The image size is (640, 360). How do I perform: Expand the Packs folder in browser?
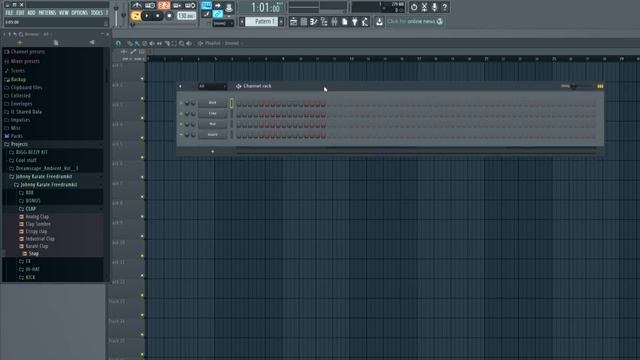(16, 136)
